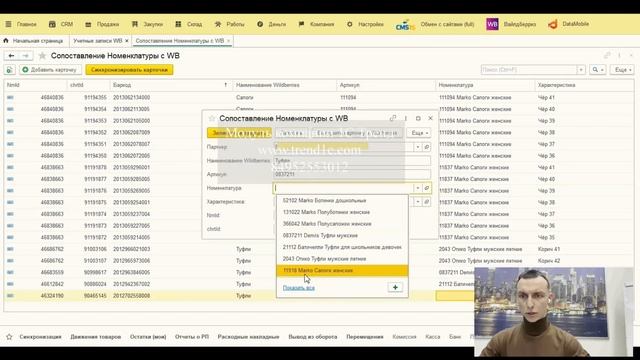This screenshot has width=640, height=360.
Task: Open the Номенклатура field's linked item icon
Action: tap(427, 188)
